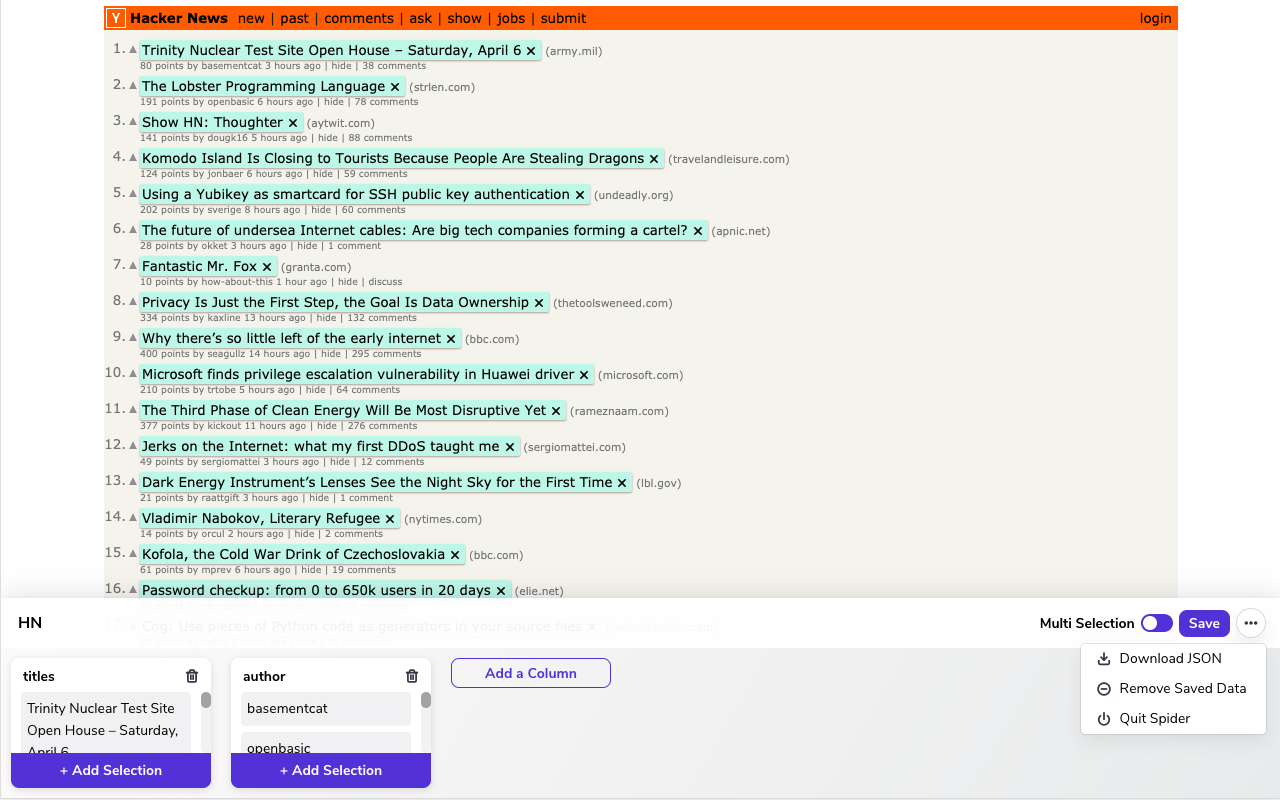The width and height of the screenshot is (1280, 800).
Task: Open the 'comments' page in nav bar
Action: pyautogui.click(x=359, y=18)
